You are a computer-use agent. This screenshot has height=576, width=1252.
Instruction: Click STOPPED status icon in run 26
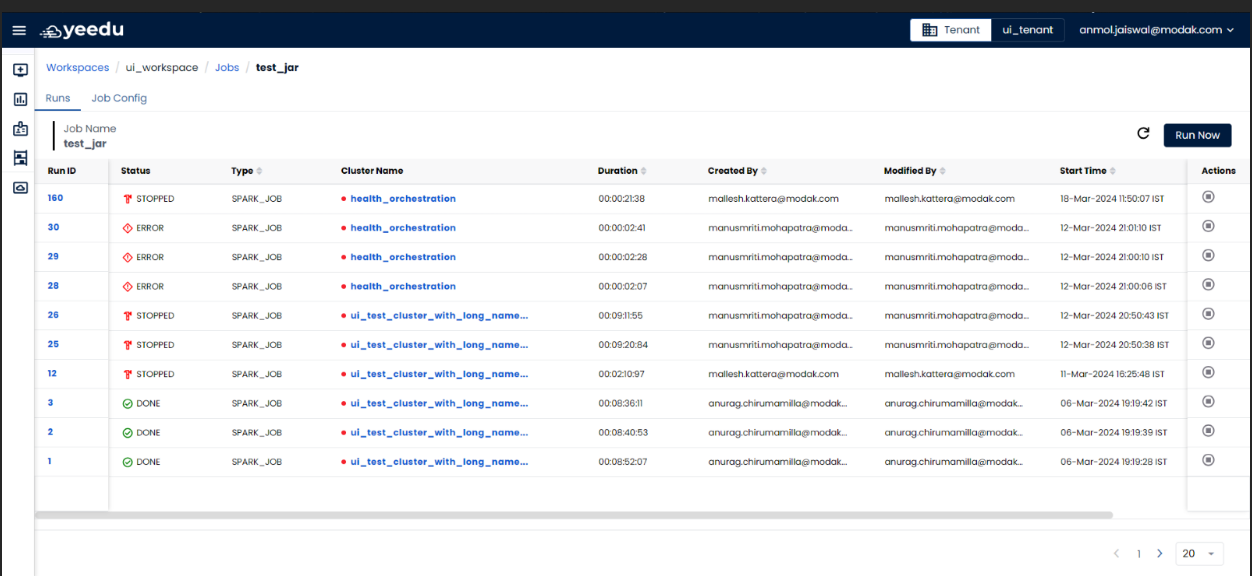point(127,316)
